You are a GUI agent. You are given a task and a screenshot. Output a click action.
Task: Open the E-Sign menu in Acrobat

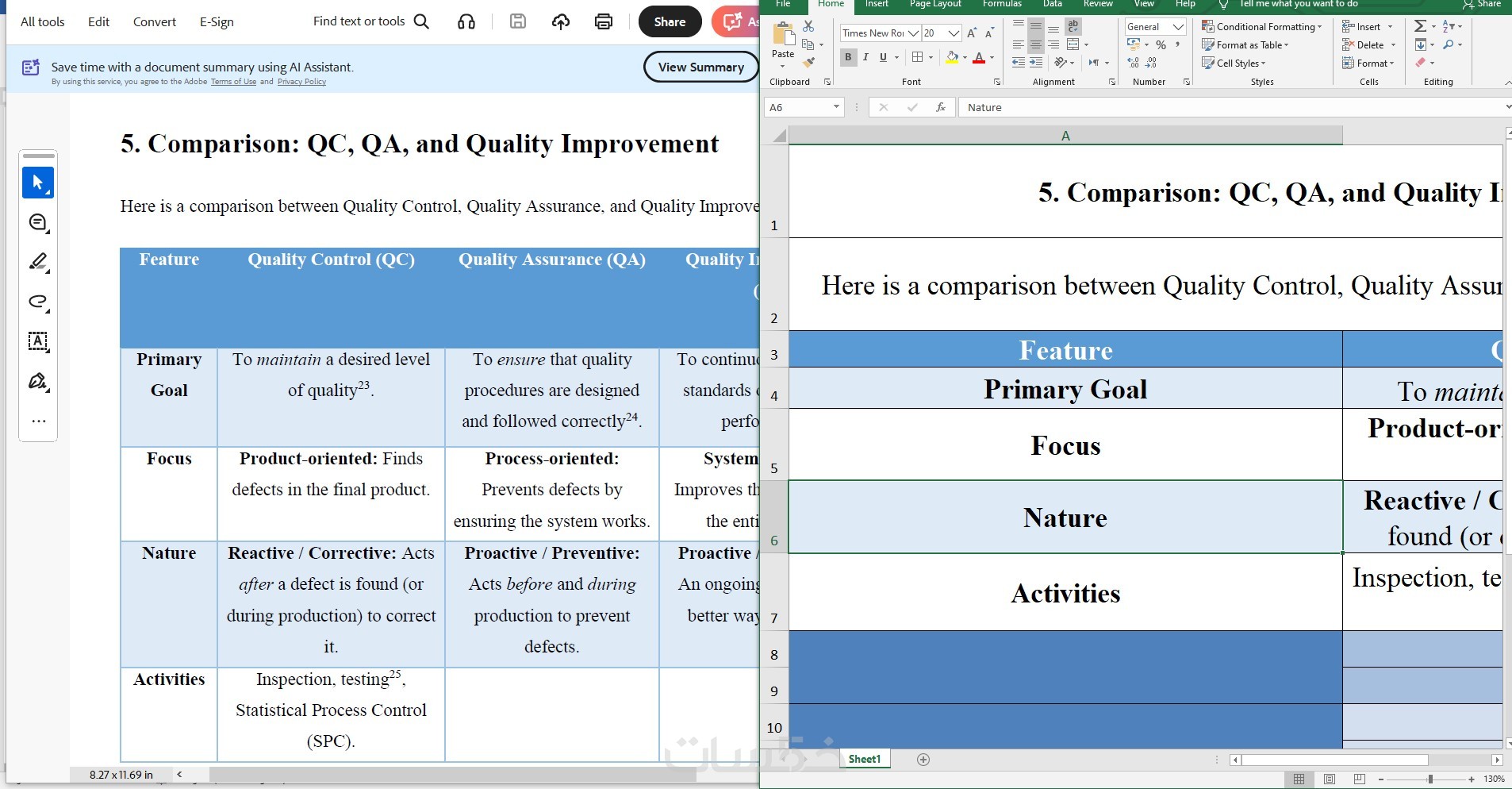[217, 21]
